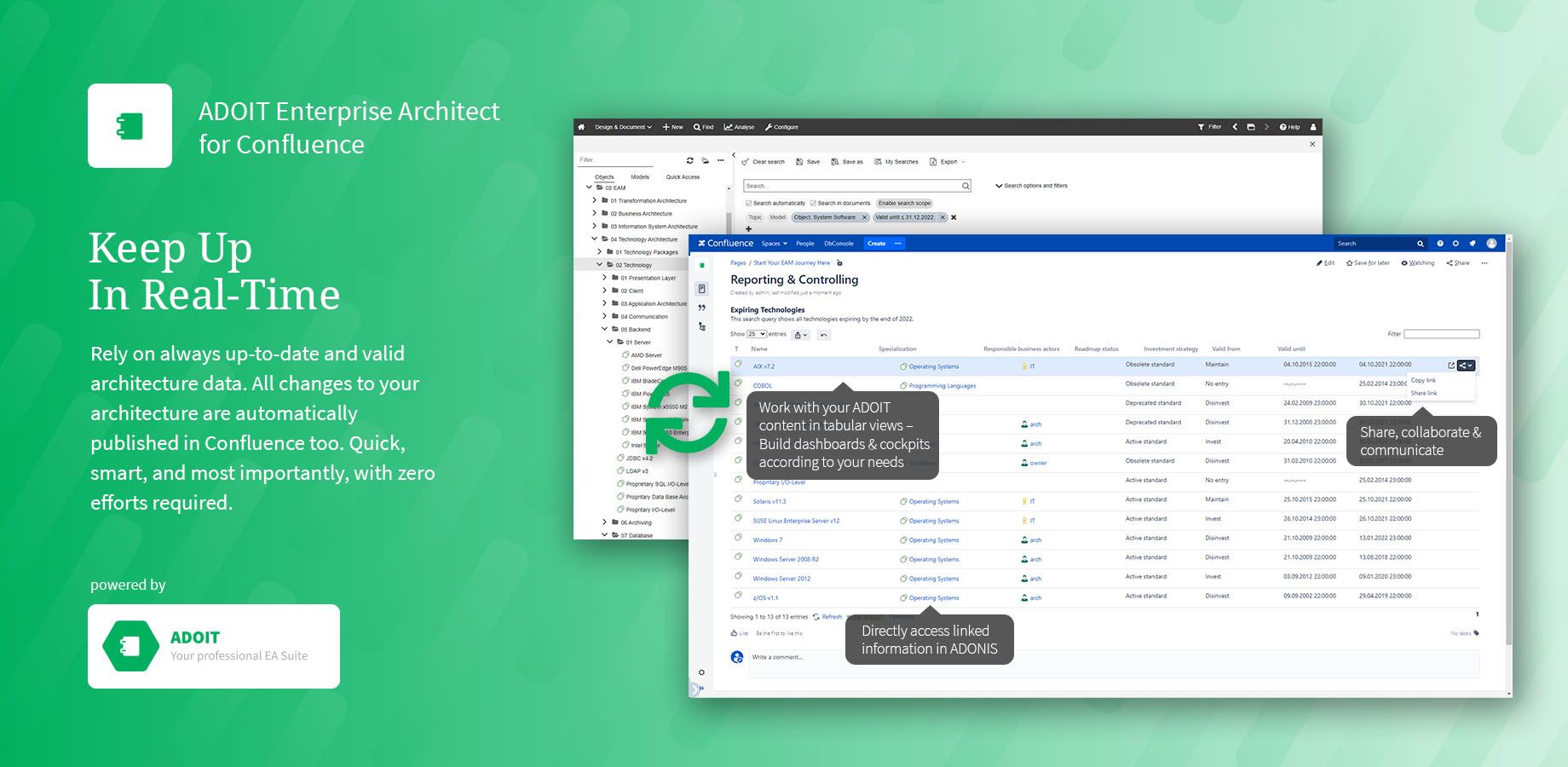Choose Share link in the share menu

[x=1424, y=393]
